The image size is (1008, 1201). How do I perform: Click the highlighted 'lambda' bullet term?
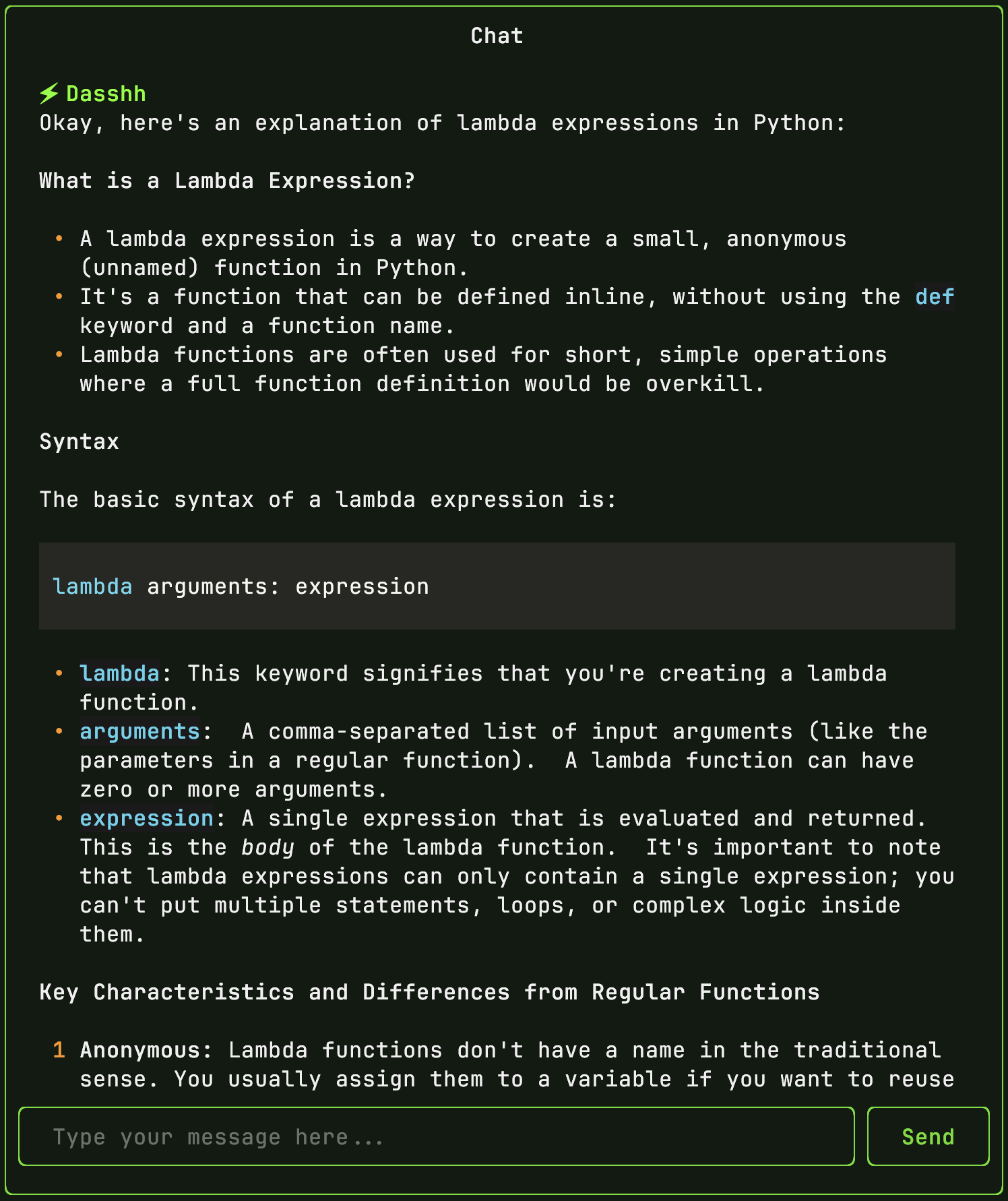point(119,673)
